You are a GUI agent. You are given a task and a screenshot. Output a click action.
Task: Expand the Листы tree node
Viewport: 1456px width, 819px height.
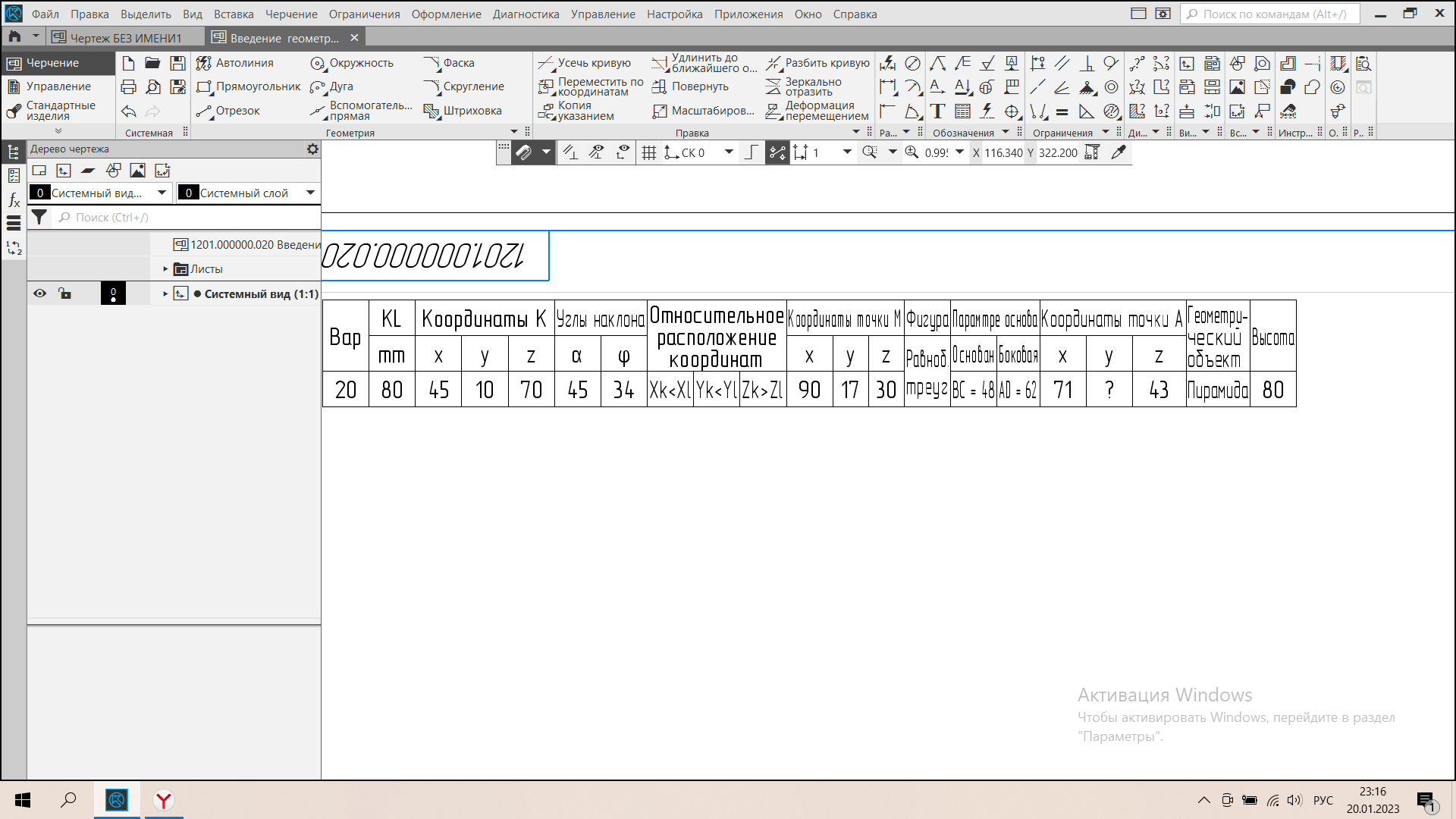pos(165,269)
